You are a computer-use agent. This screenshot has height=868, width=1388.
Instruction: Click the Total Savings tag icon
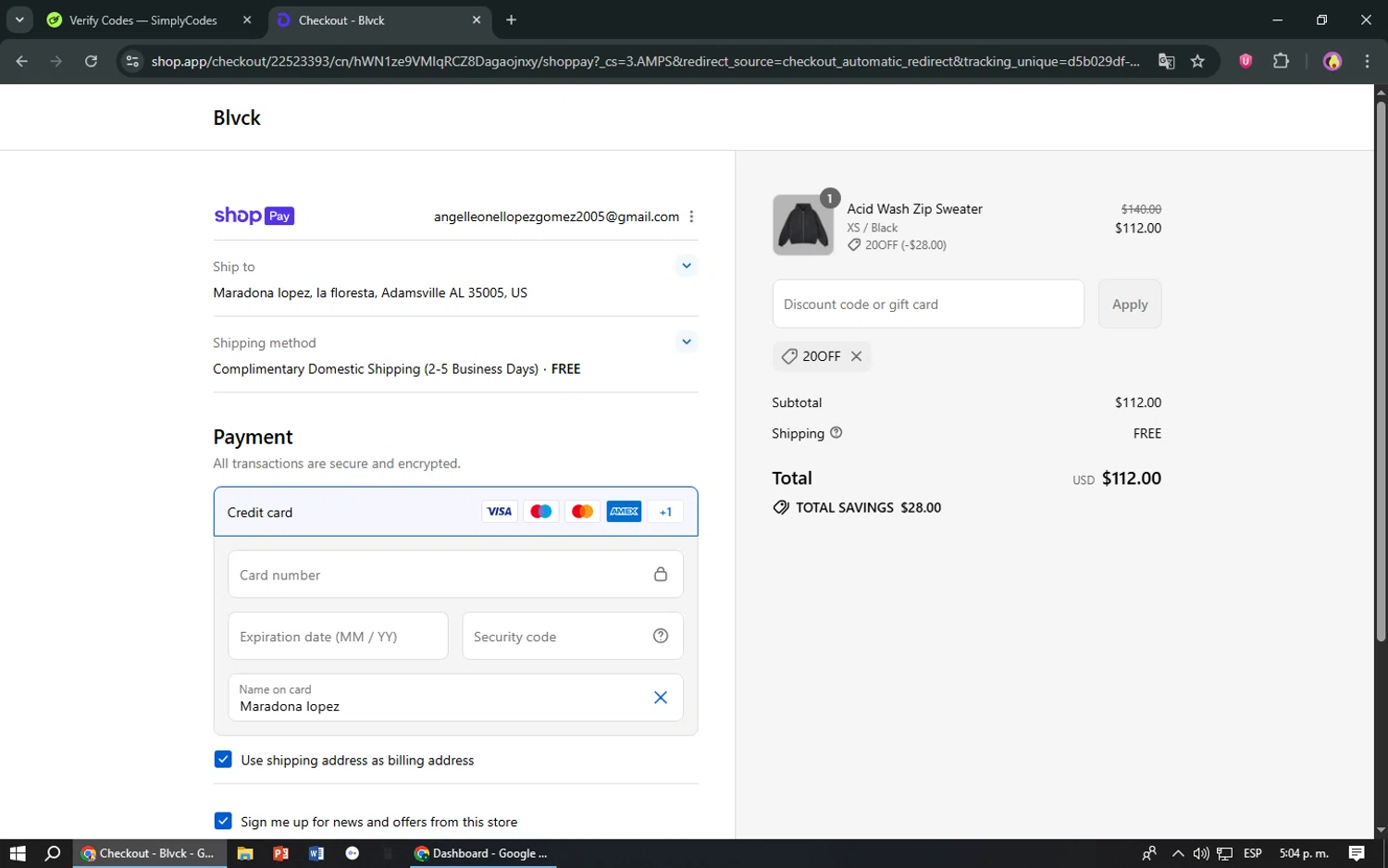[781, 507]
